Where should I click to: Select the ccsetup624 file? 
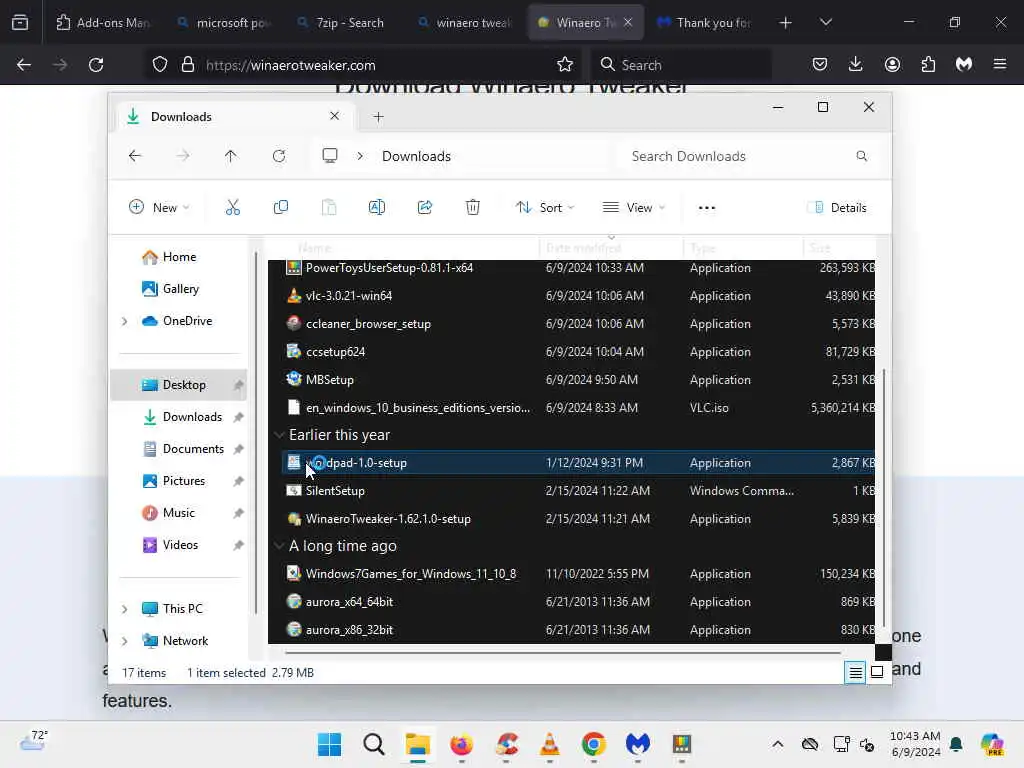click(579, 351)
